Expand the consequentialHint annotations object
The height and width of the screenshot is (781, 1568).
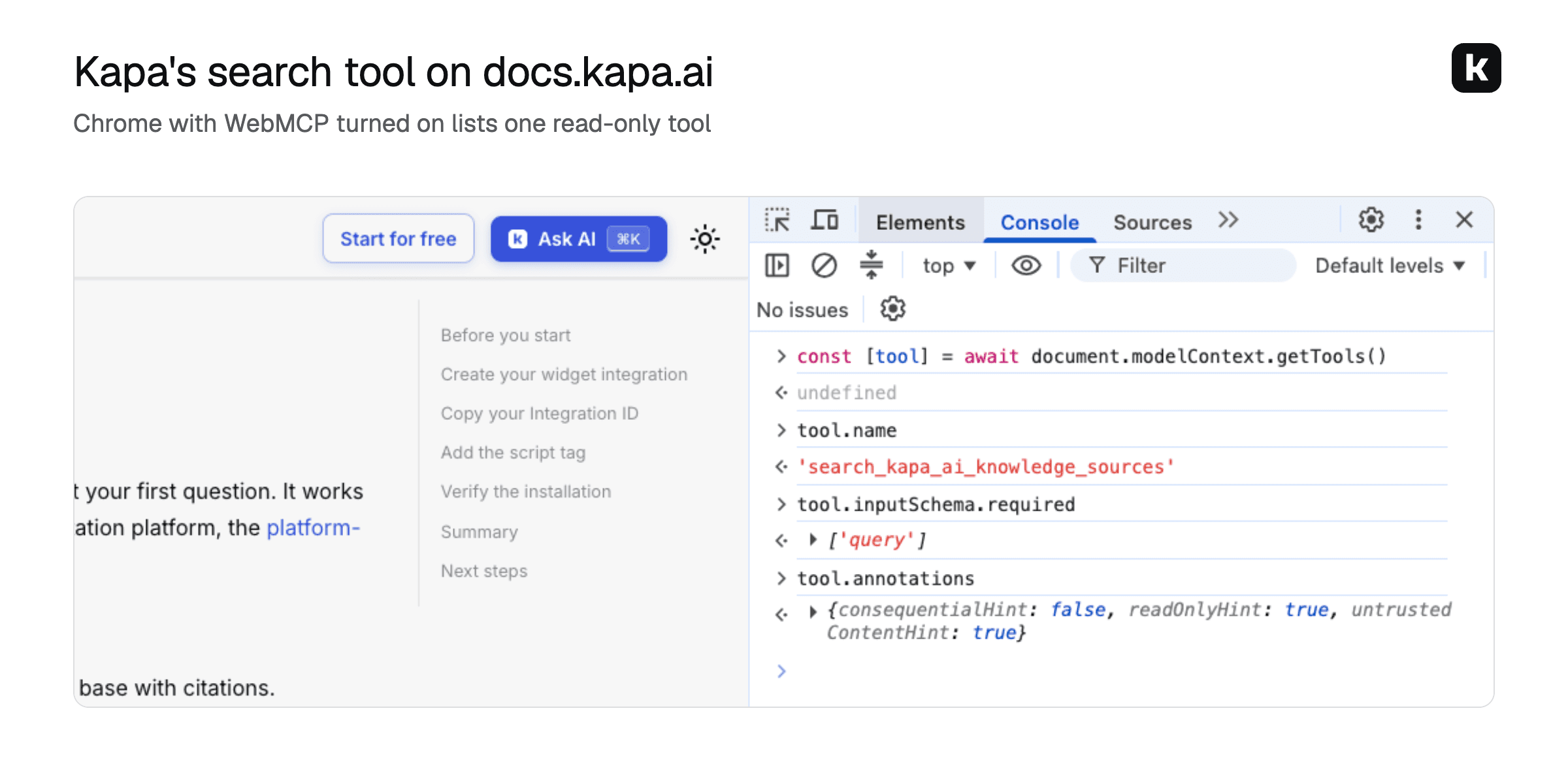click(x=813, y=611)
